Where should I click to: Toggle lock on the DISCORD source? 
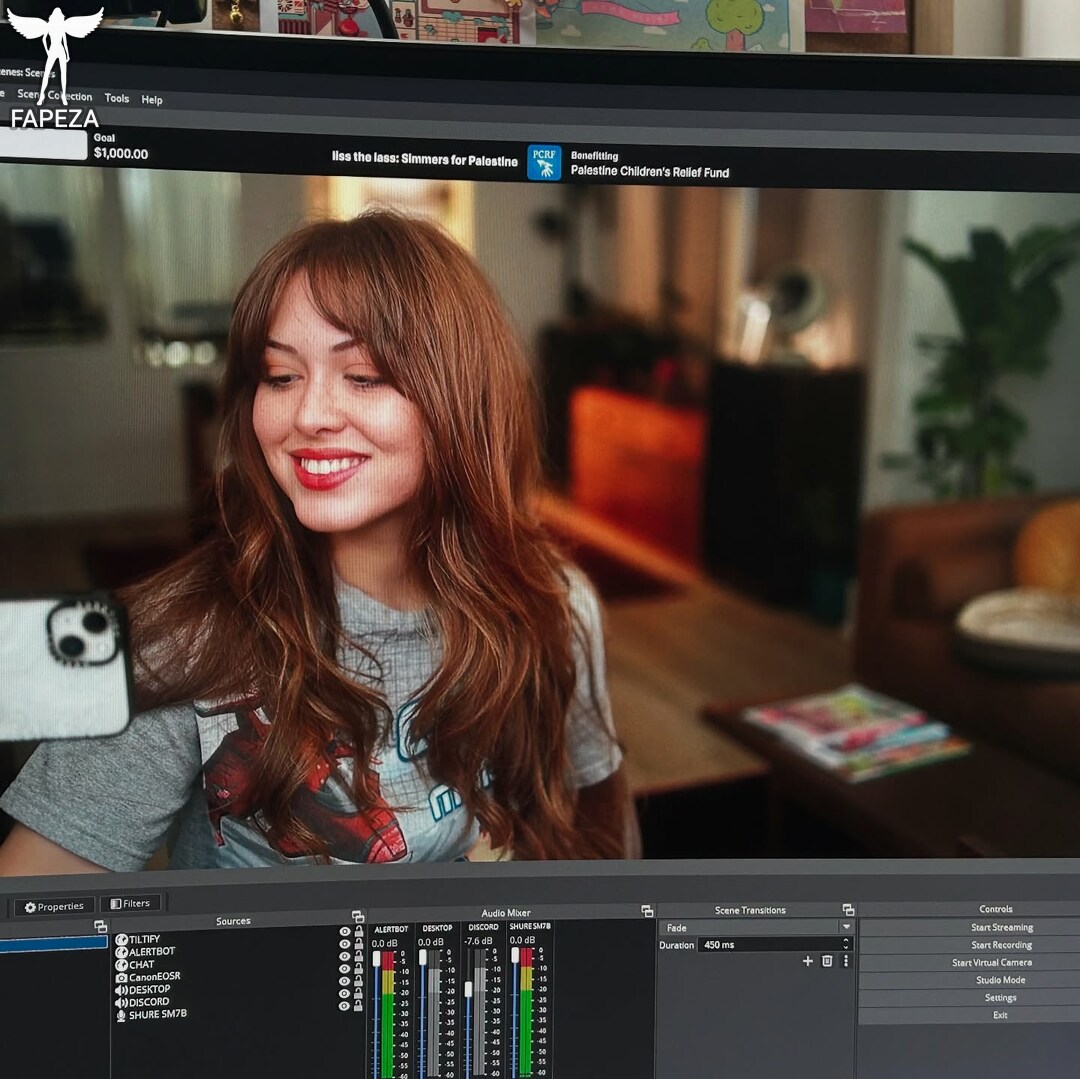pos(358,994)
